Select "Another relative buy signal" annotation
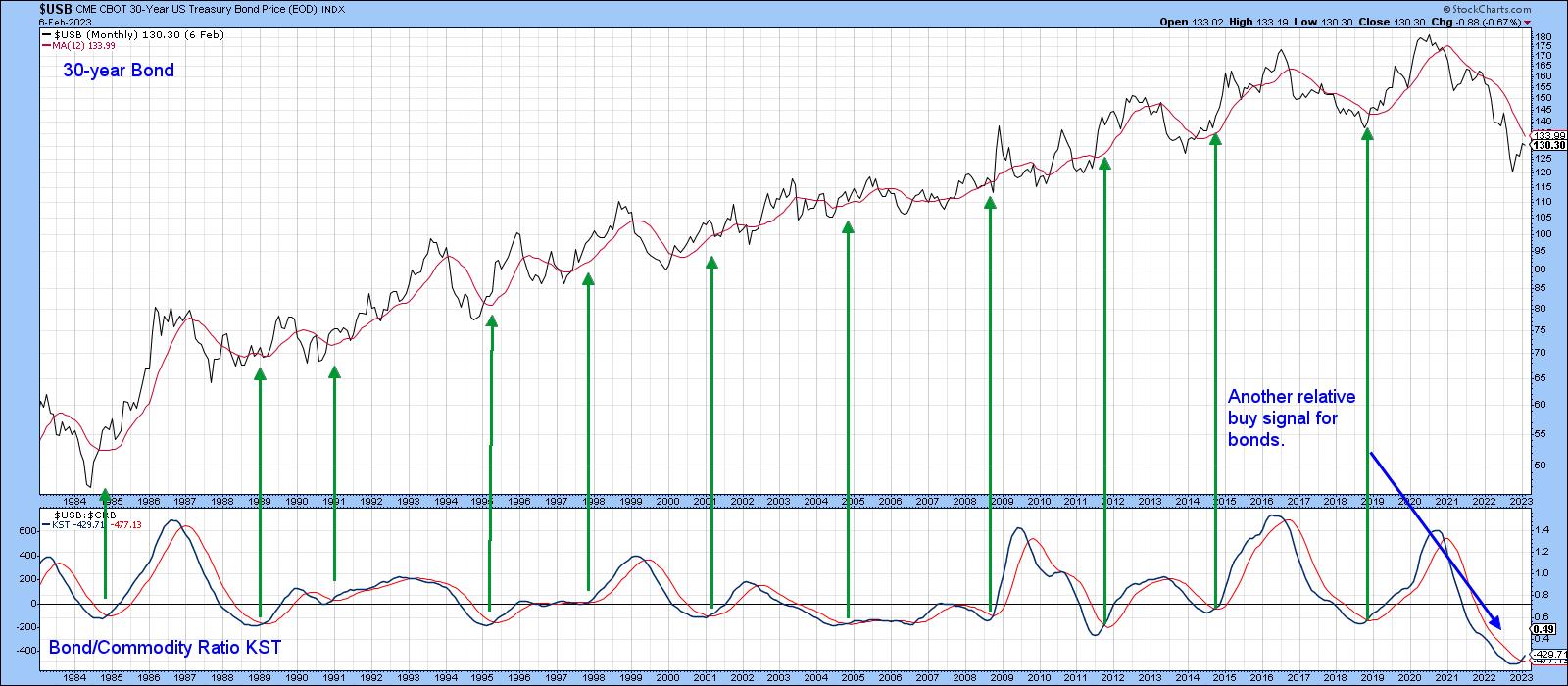This screenshot has width=1568, height=686. click(x=1292, y=418)
